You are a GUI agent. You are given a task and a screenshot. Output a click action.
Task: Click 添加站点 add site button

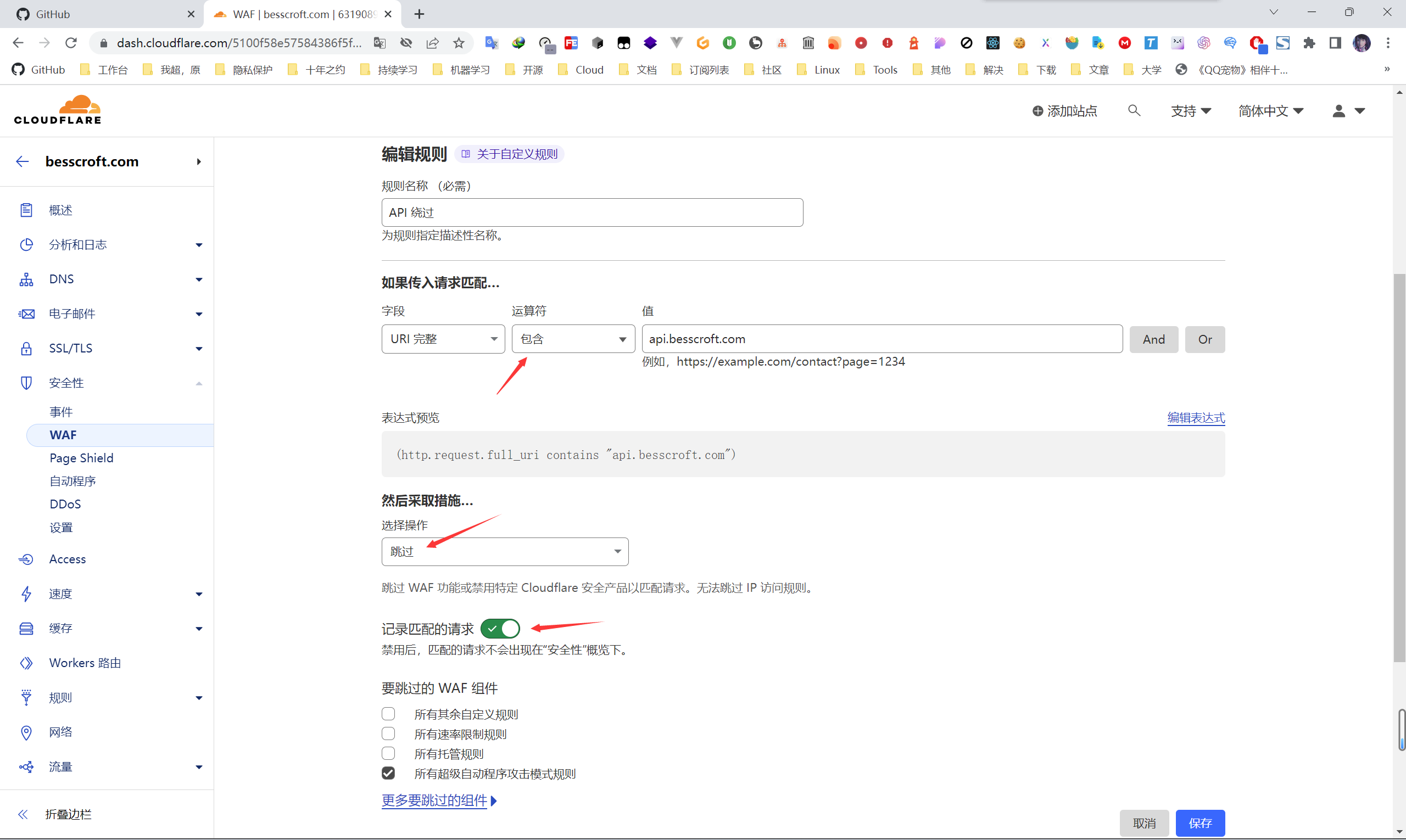pos(1064,111)
